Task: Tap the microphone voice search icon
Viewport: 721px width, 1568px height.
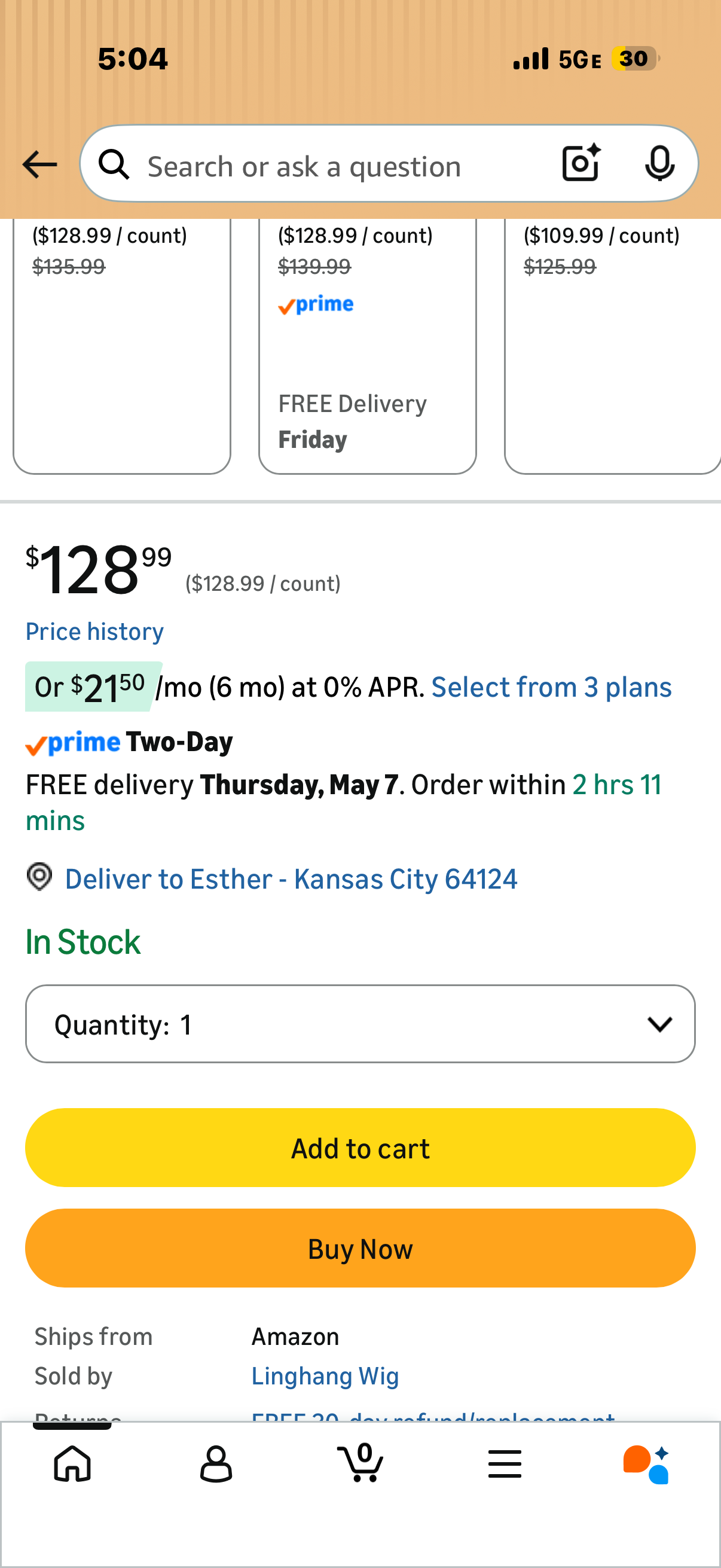Action: [x=659, y=164]
